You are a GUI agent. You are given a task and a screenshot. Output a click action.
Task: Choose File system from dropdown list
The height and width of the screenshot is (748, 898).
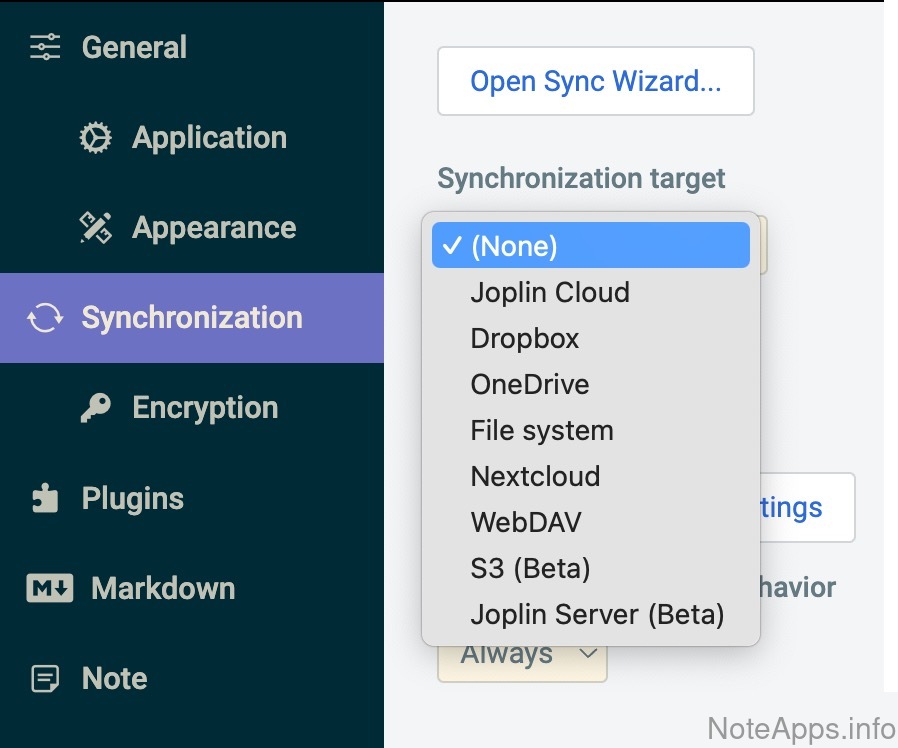pyautogui.click(x=542, y=431)
